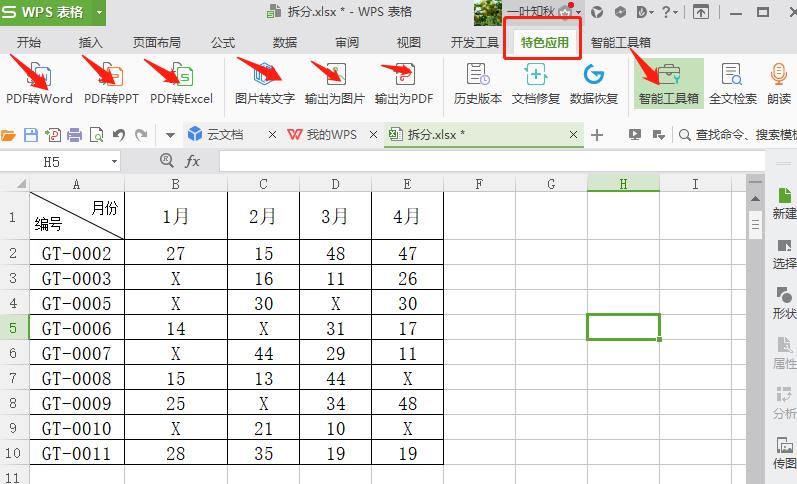
Task: Select cell with 1月 header
Action: pos(176,216)
